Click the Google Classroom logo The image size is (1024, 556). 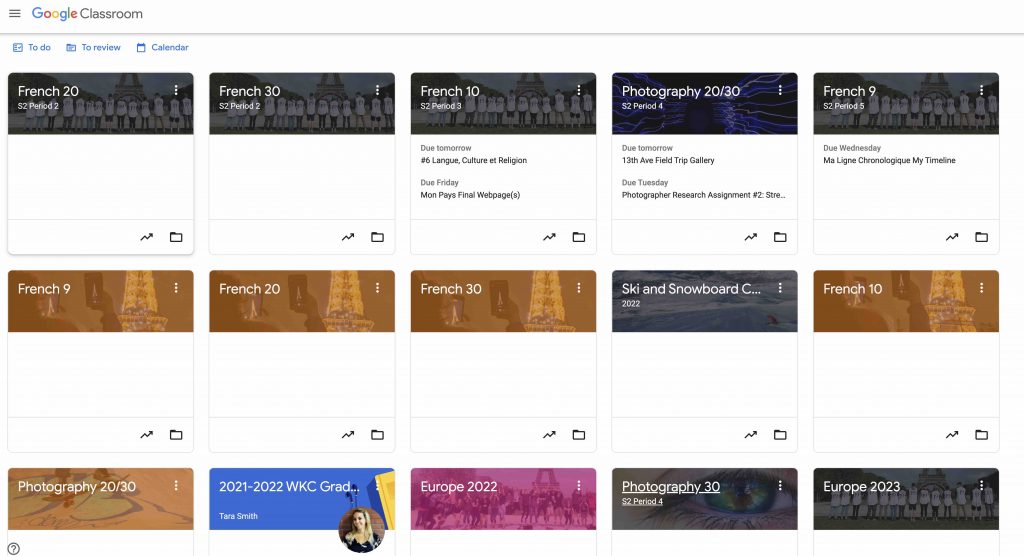tap(87, 14)
